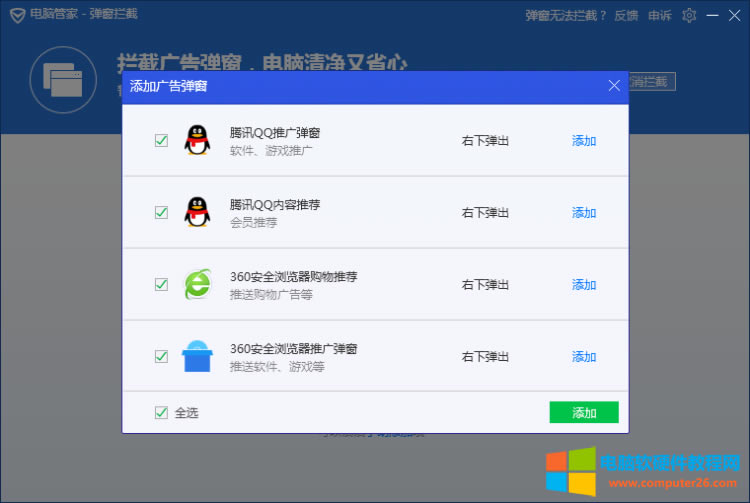750x503 pixels.
Task: Click the 360 browser green e icon
Action: coord(197,285)
